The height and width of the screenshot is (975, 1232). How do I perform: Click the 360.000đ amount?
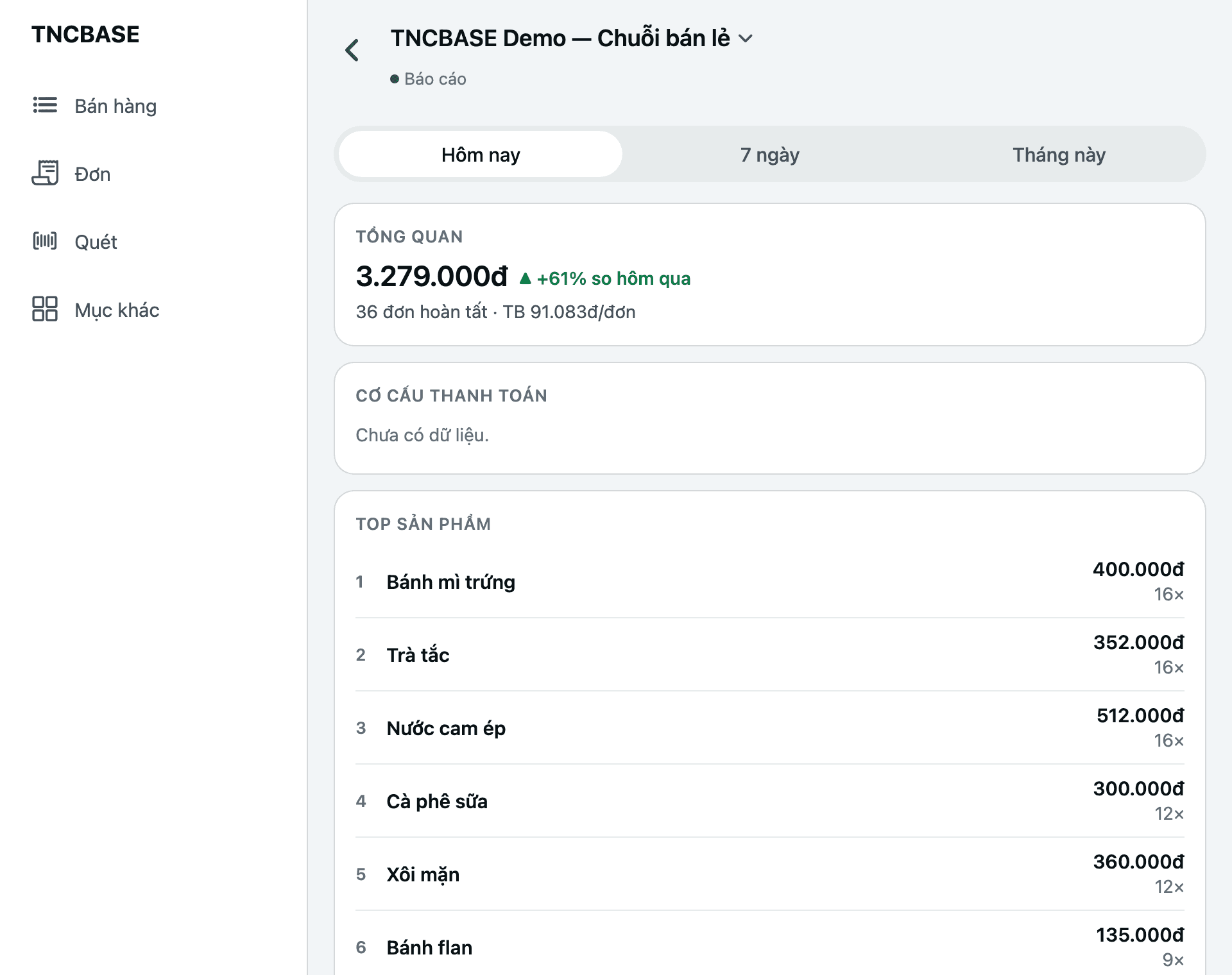(x=1138, y=861)
